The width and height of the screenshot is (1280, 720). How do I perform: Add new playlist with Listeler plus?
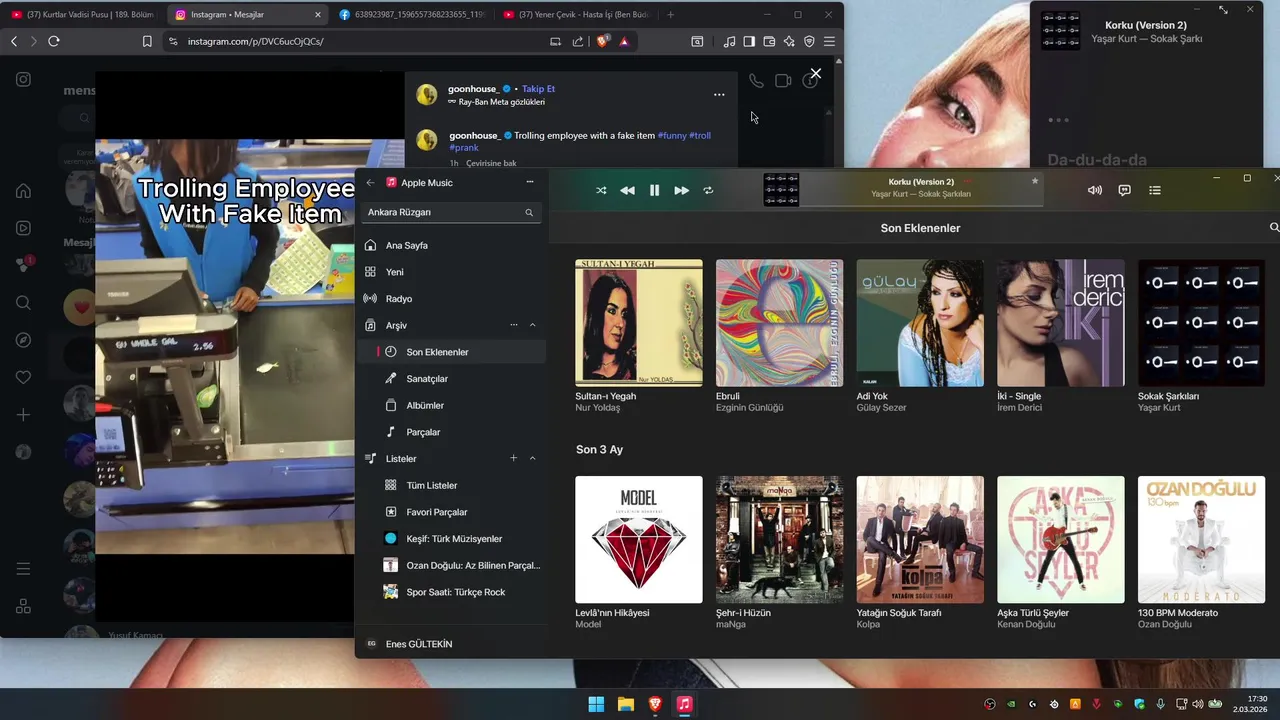[x=514, y=458]
